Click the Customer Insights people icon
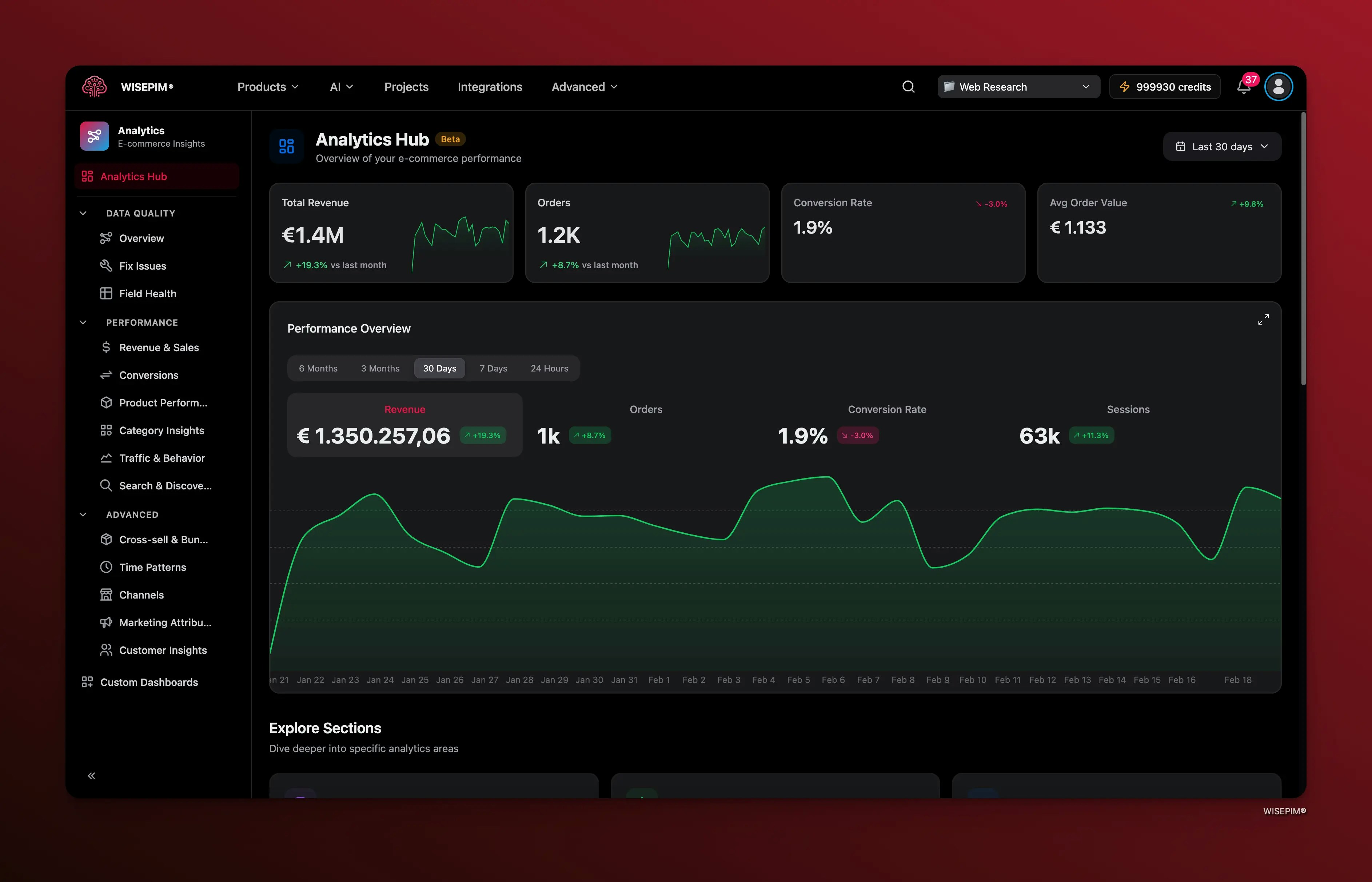The height and width of the screenshot is (882, 1372). coord(107,650)
